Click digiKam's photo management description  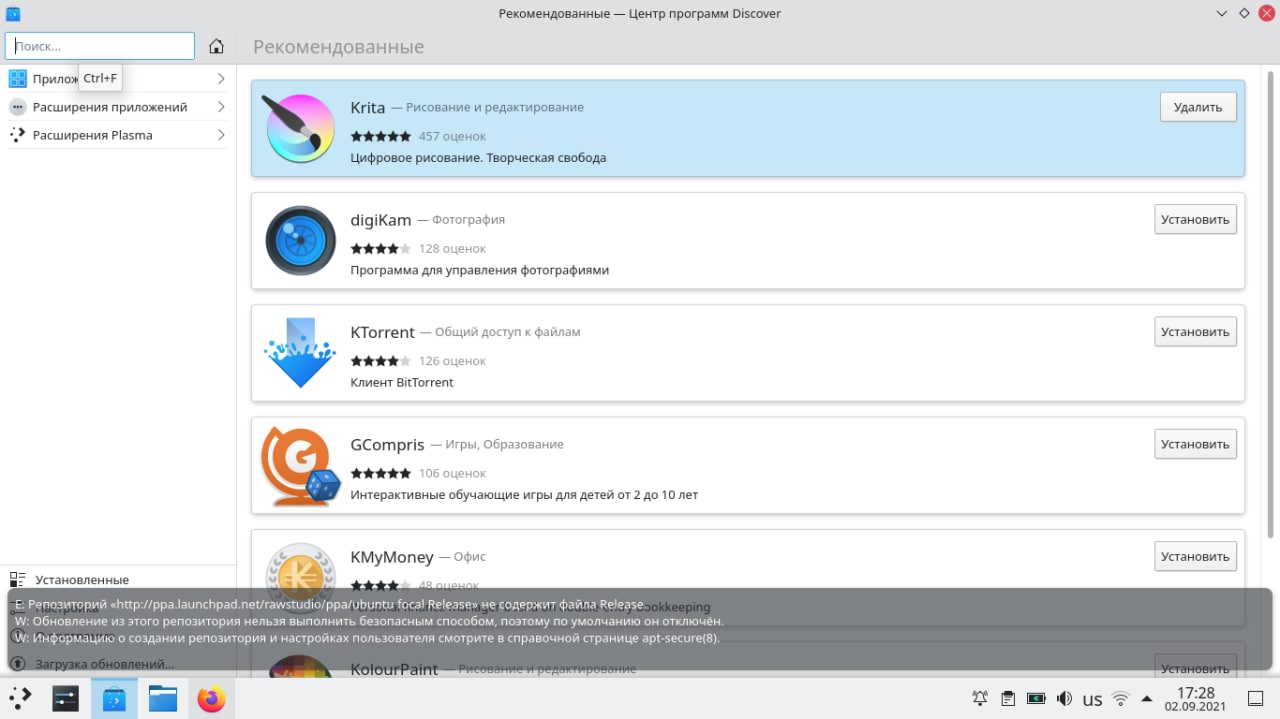pos(479,270)
